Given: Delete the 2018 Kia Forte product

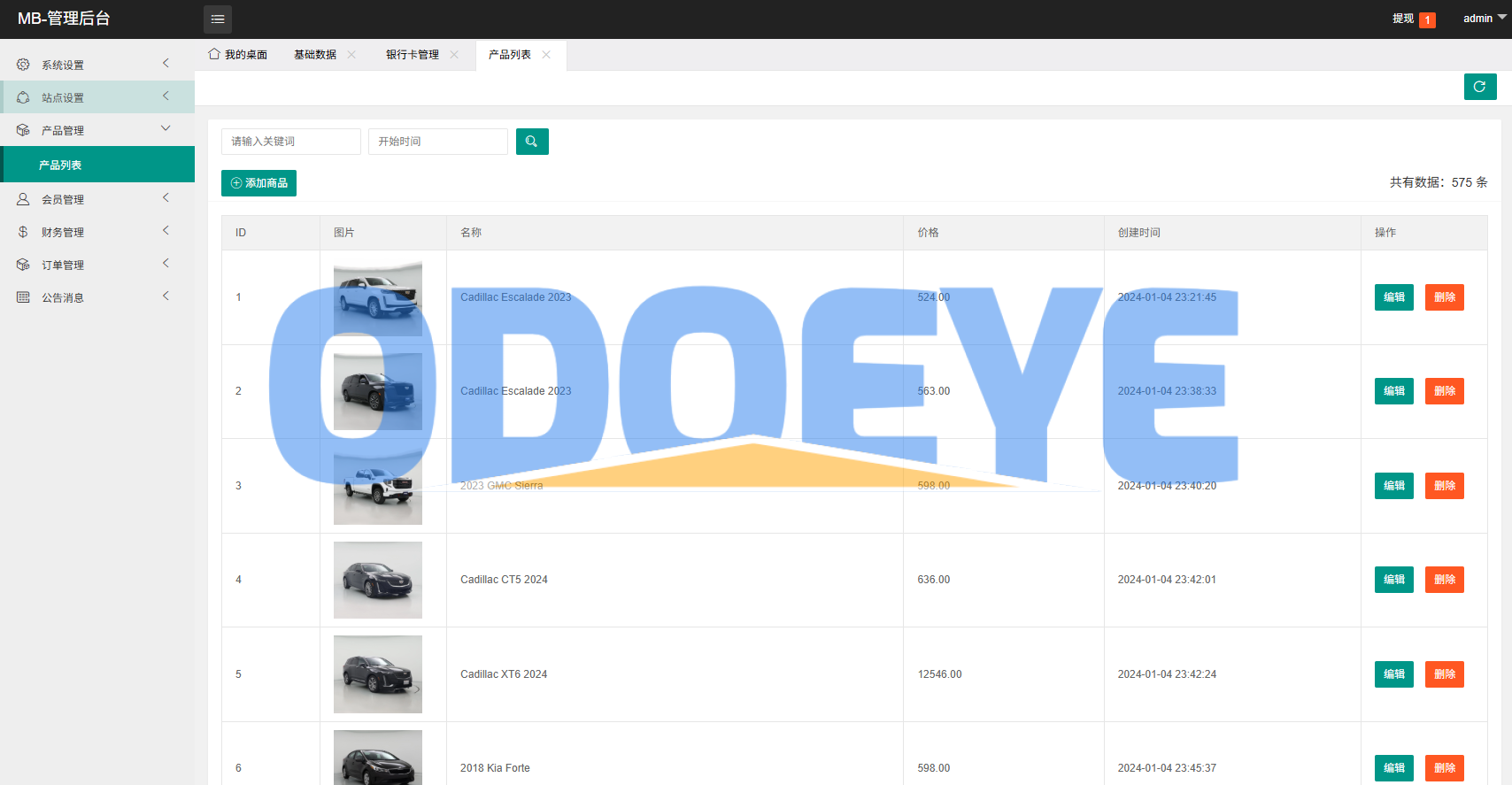Looking at the screenshot, I should (1445, 768).
